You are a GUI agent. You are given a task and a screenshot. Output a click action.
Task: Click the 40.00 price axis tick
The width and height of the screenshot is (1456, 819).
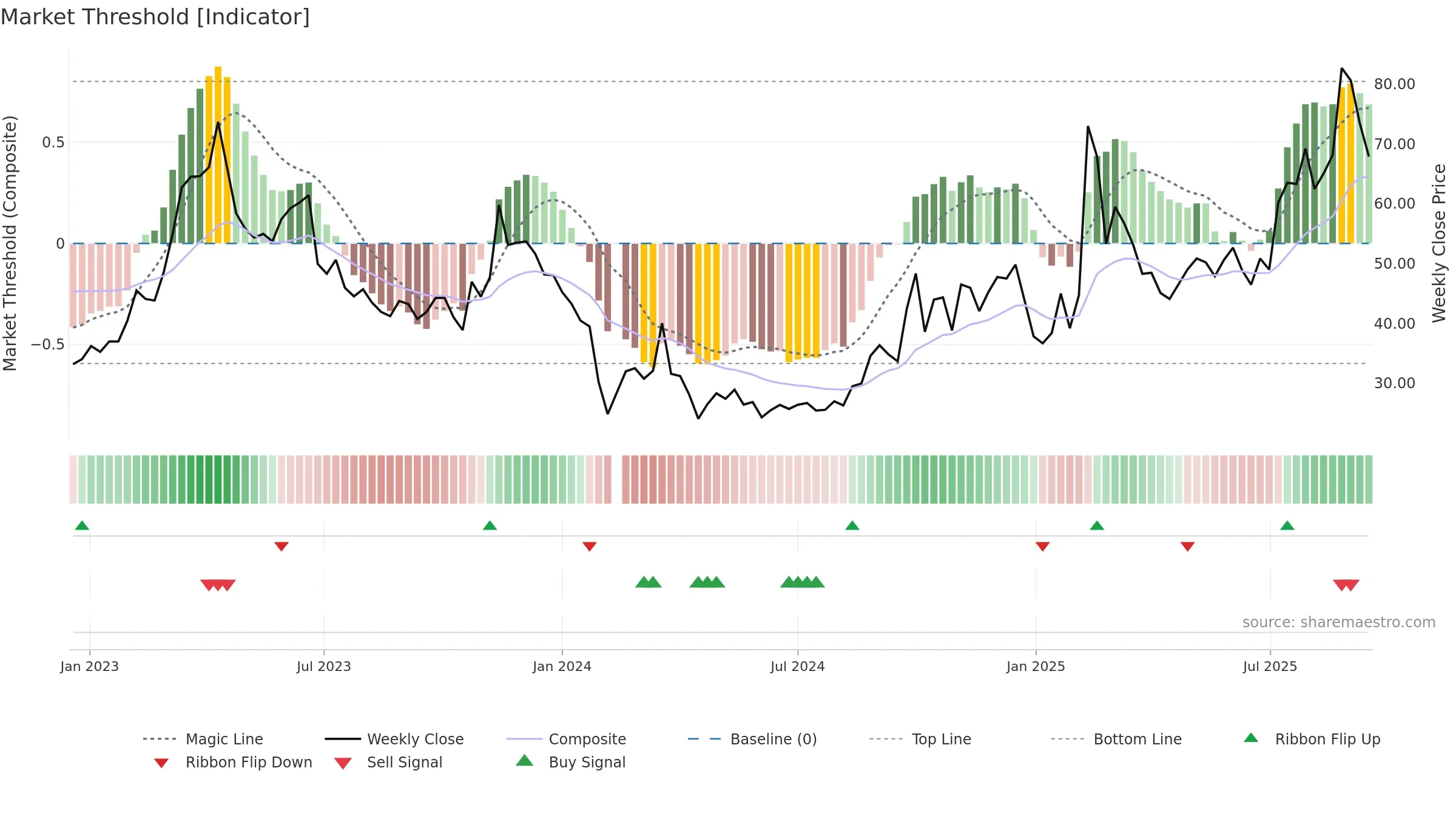(1395, 323)
